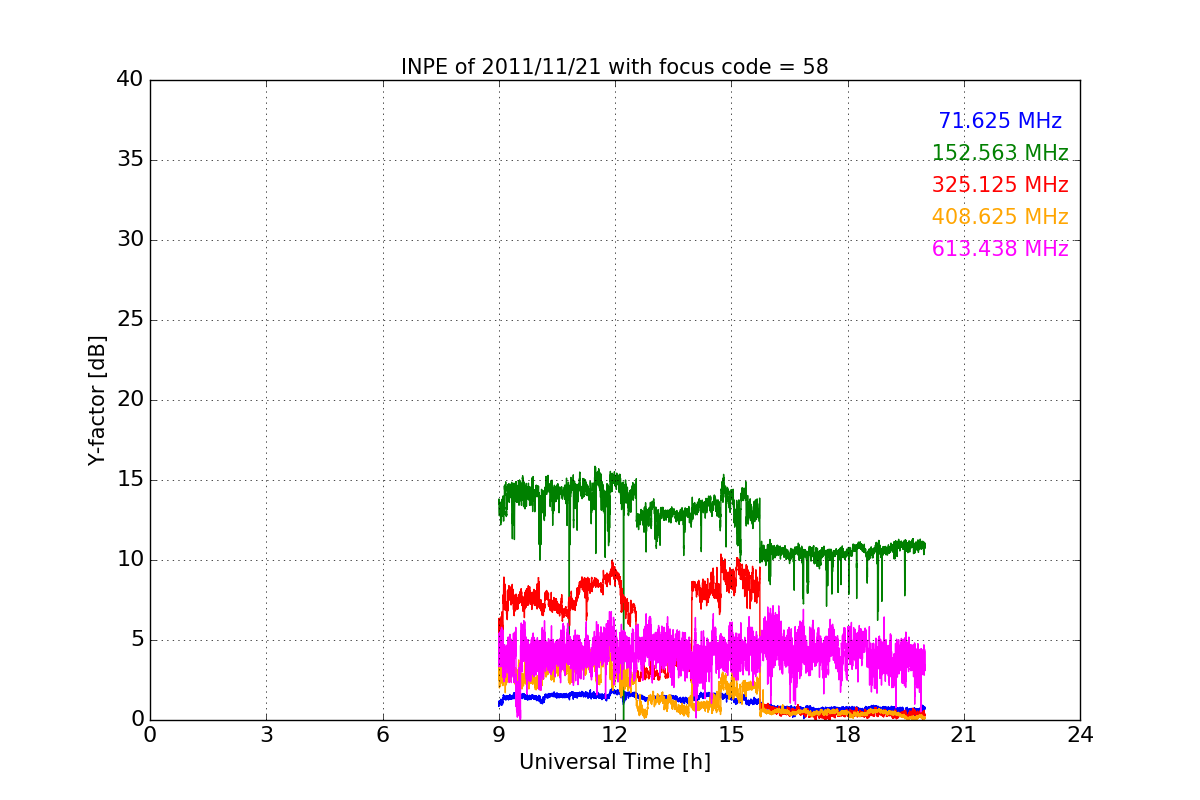Click the x-axis tick label 9
Screen dimensions: 1200x800
coord(499,735)
